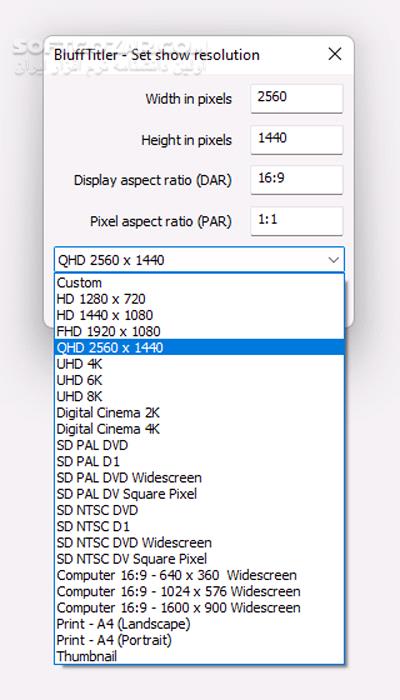The image size is (400, 700).
Task: Pick Print - A4 (Portrait) preset
Action: (199, 640)
